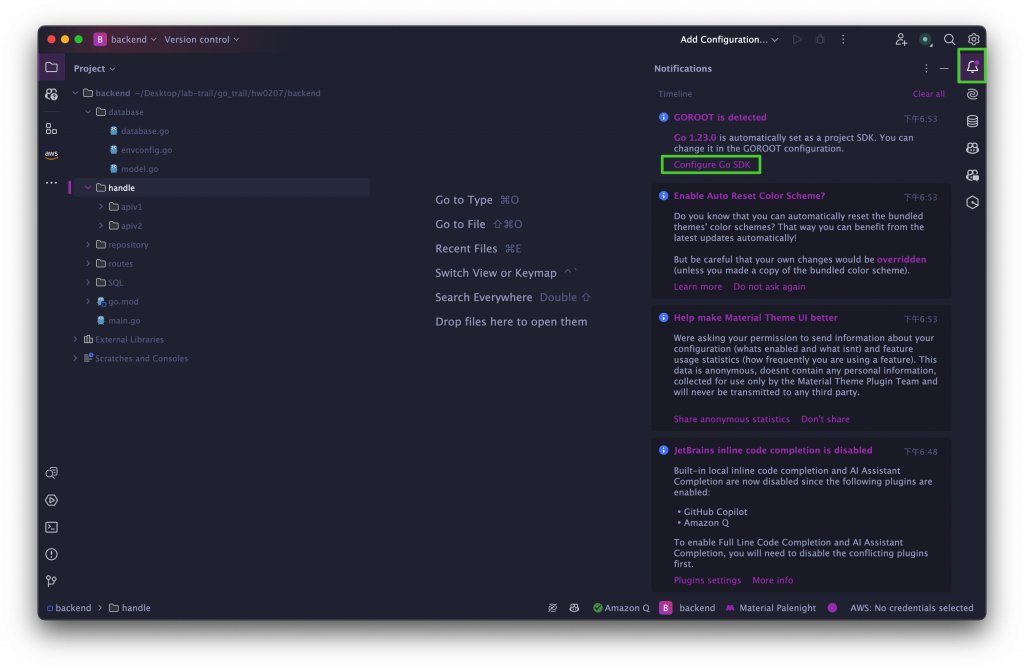
Task: Open the Services tool window icon
Action: 52,500
